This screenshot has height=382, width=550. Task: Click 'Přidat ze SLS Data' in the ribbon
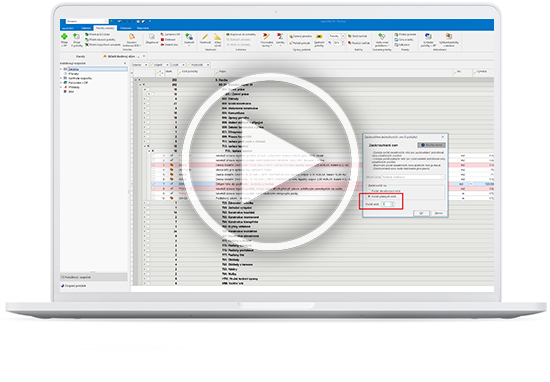point(98,35)
